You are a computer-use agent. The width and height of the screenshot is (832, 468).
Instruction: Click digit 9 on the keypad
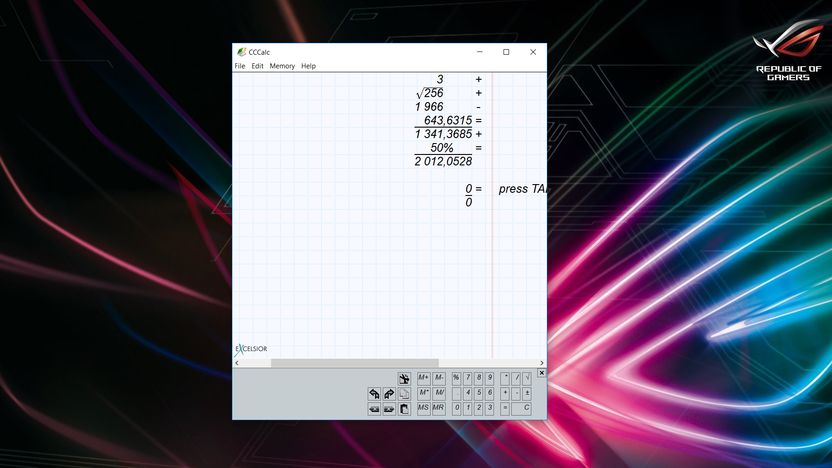(x=489, y=379)
